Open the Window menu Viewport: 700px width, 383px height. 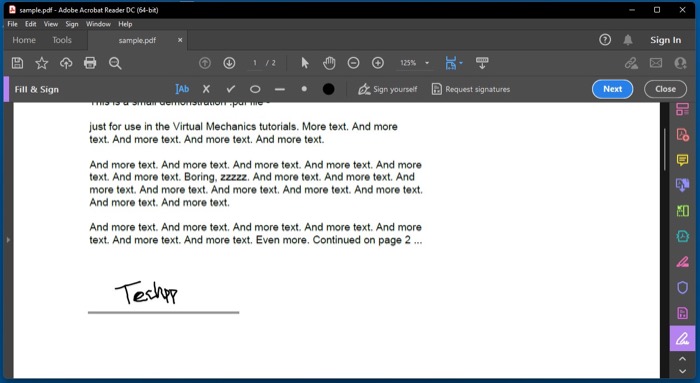[98, 24]
